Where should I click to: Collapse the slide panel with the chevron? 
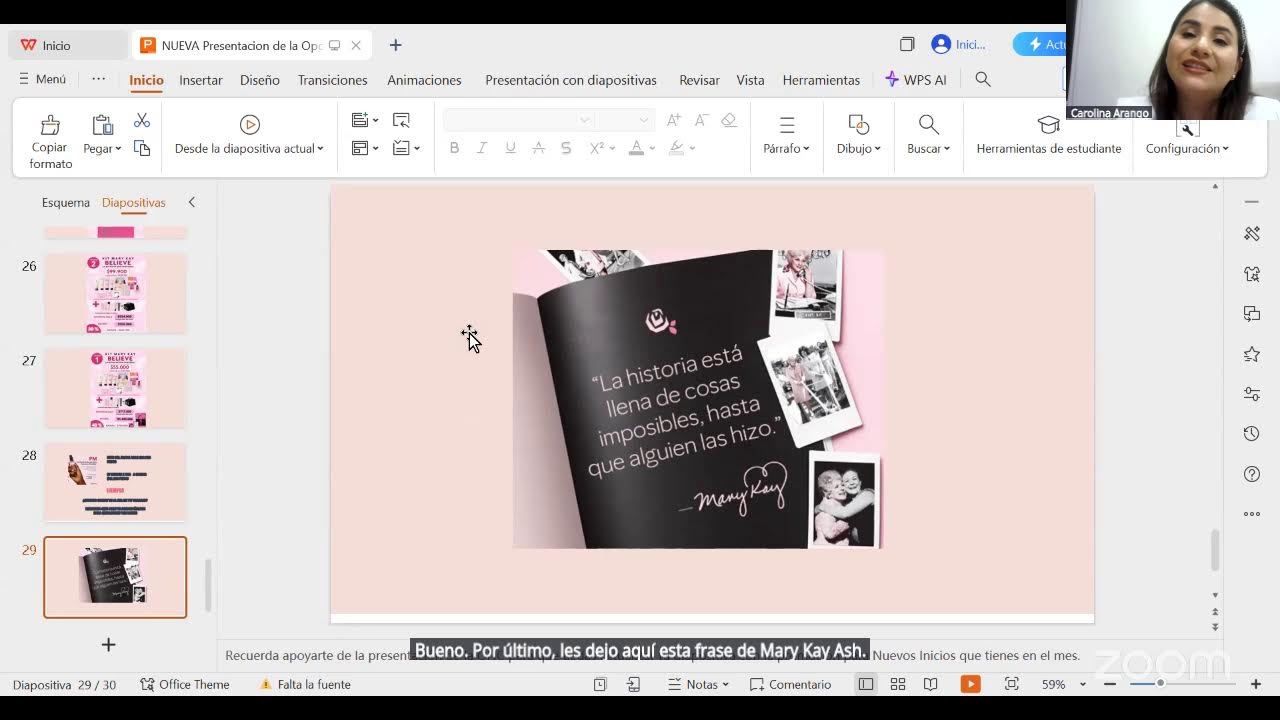191,202
